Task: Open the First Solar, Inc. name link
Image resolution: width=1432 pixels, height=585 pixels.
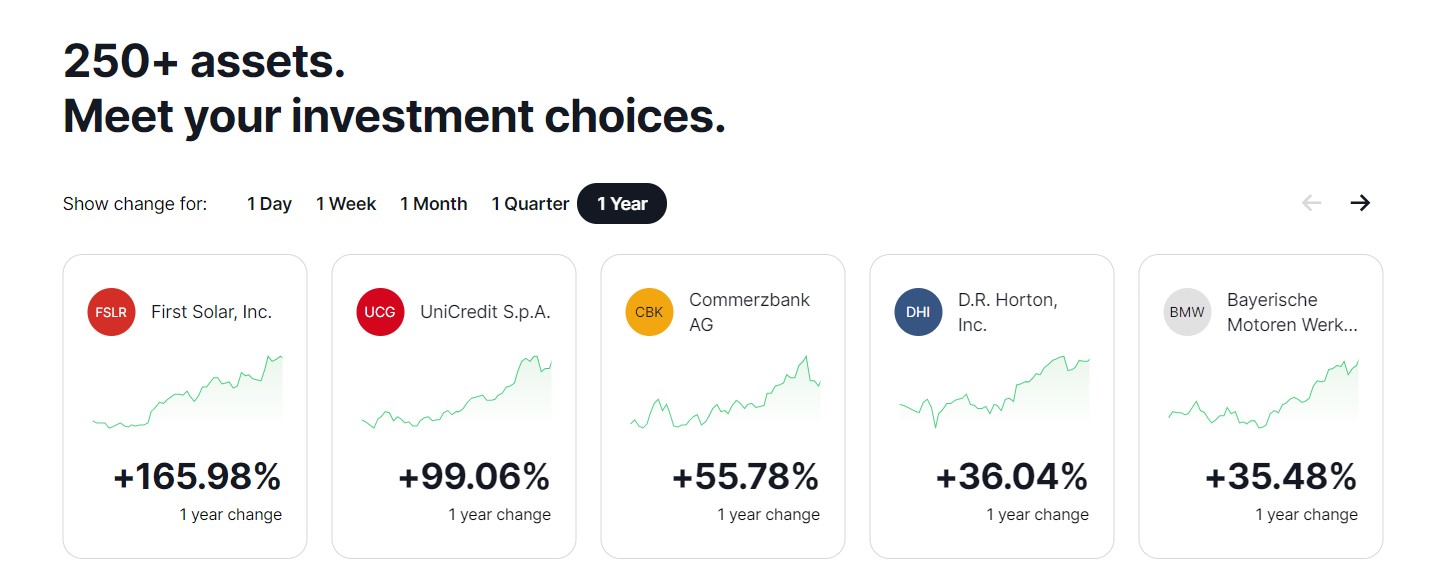Action: (211, 312)
